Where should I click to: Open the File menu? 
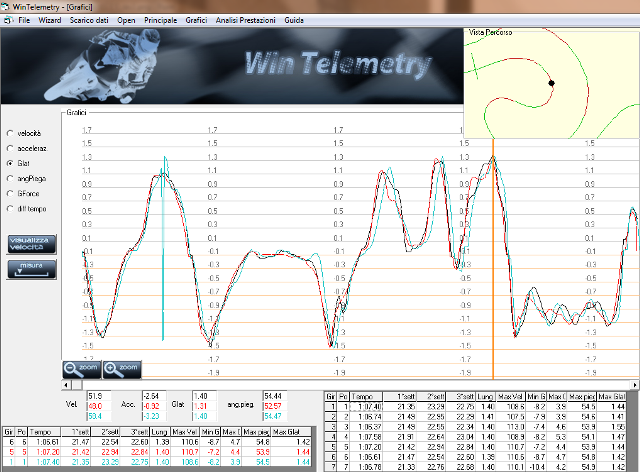(24, 20)
